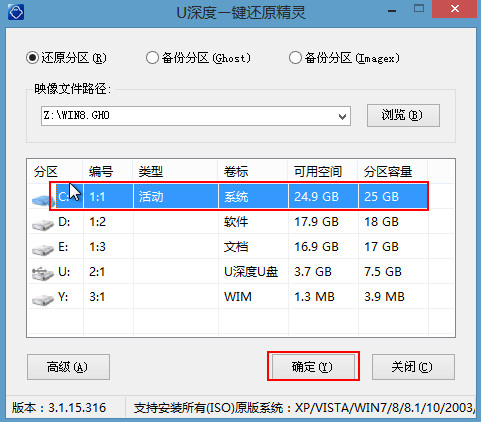Select the C: system drive icon
Viewport: 481px width, 422px height.
pyautogui.click(x=43, y=200)
